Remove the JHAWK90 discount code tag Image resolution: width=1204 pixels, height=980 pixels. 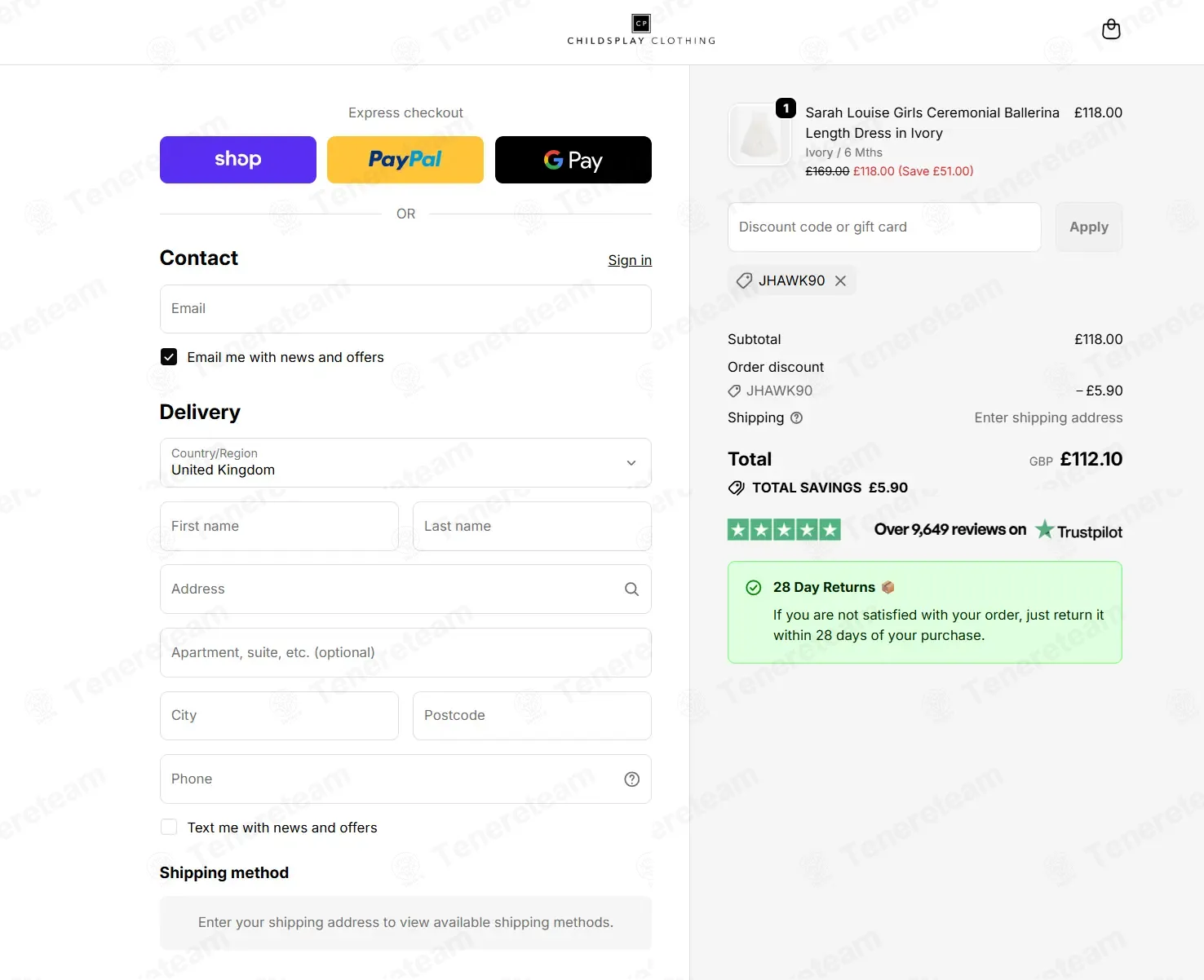pyautogui.click(x=840, y=280)
